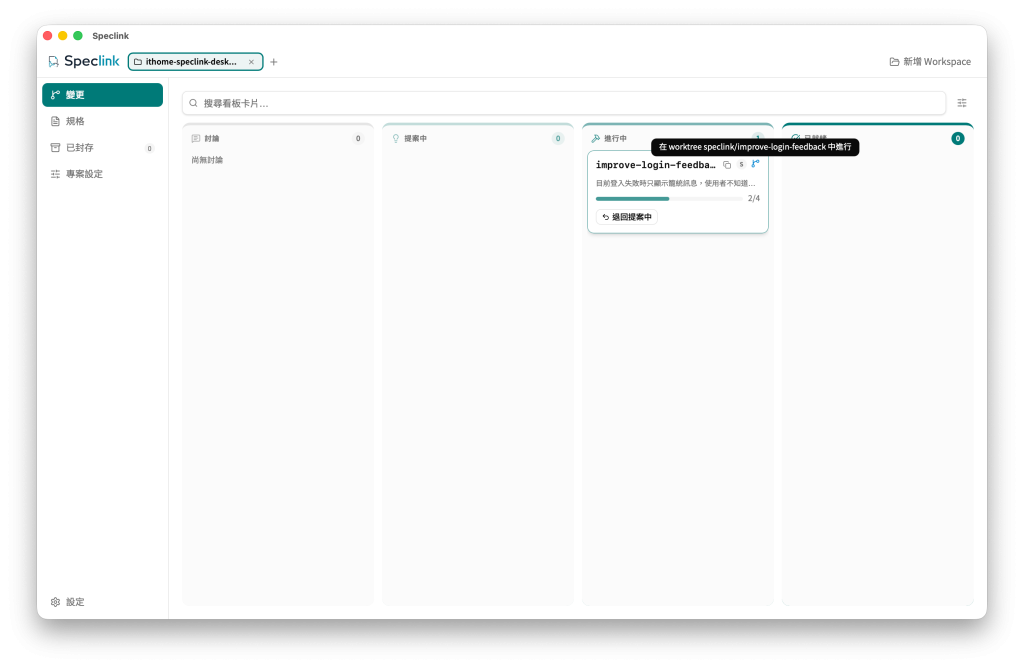This screenshot has width=1024, height=668.
Task: Click the 2/4 task progress bar
Action: tap(669, 199)
